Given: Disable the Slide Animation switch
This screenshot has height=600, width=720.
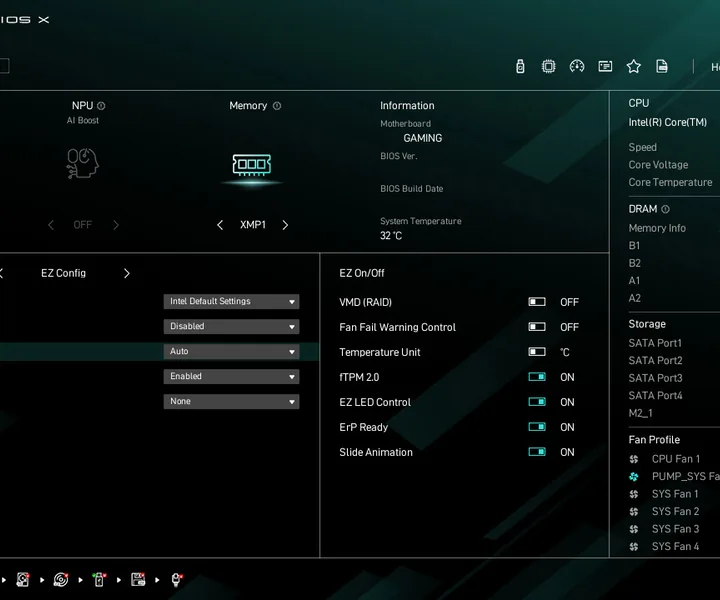Looking at the screenshot, I should (x=537, y=452).
